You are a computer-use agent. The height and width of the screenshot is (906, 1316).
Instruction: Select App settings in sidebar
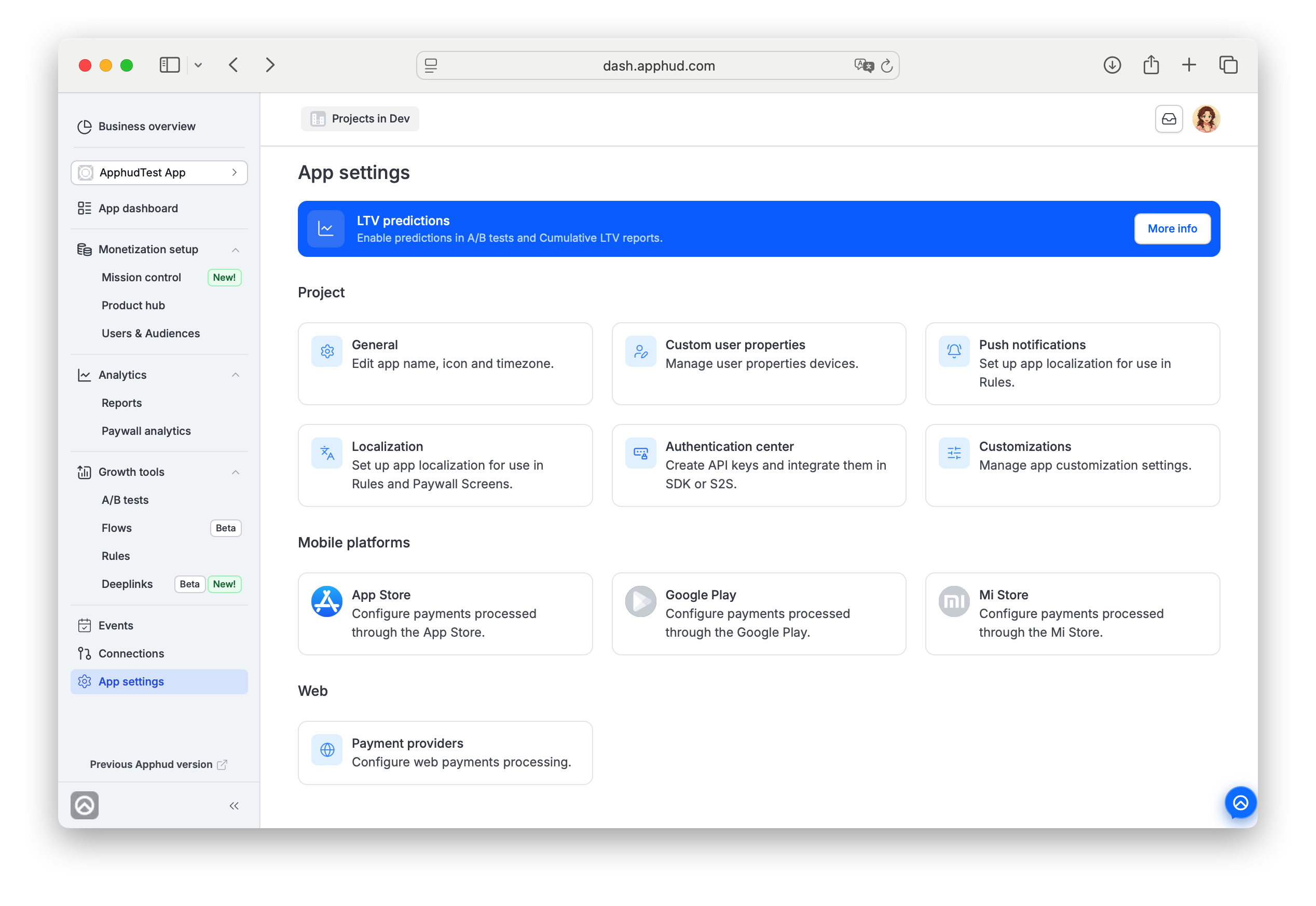pyautogui.click(x=159, y=681)
